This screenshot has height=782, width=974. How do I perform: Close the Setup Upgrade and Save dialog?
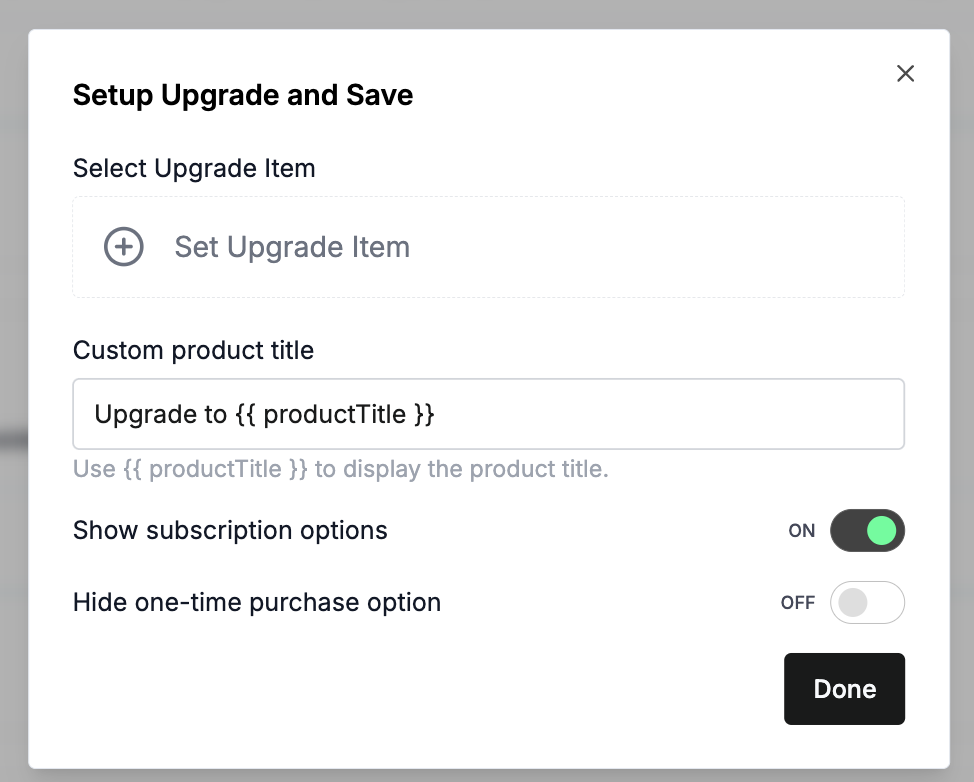(905, 73)
